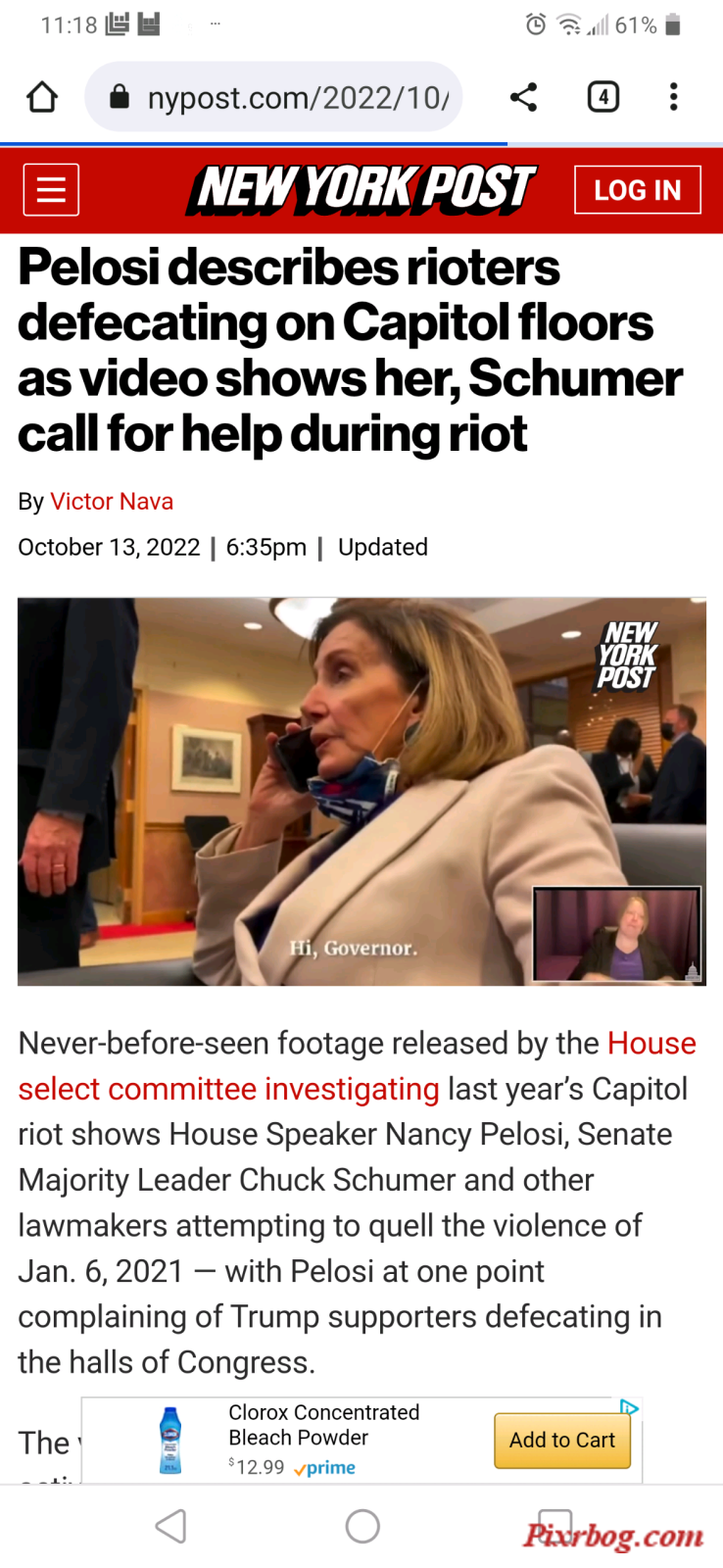Image resolution: width=723 pixels, height=1568 pixels.
Task: Open the three-dot browser menu
Action: point(673,97)
